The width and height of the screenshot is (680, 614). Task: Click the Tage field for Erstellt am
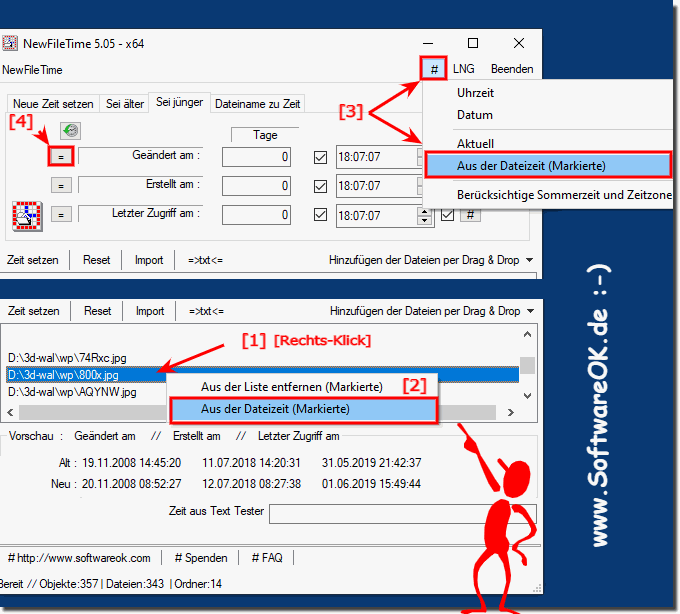(x=256, y=186)
